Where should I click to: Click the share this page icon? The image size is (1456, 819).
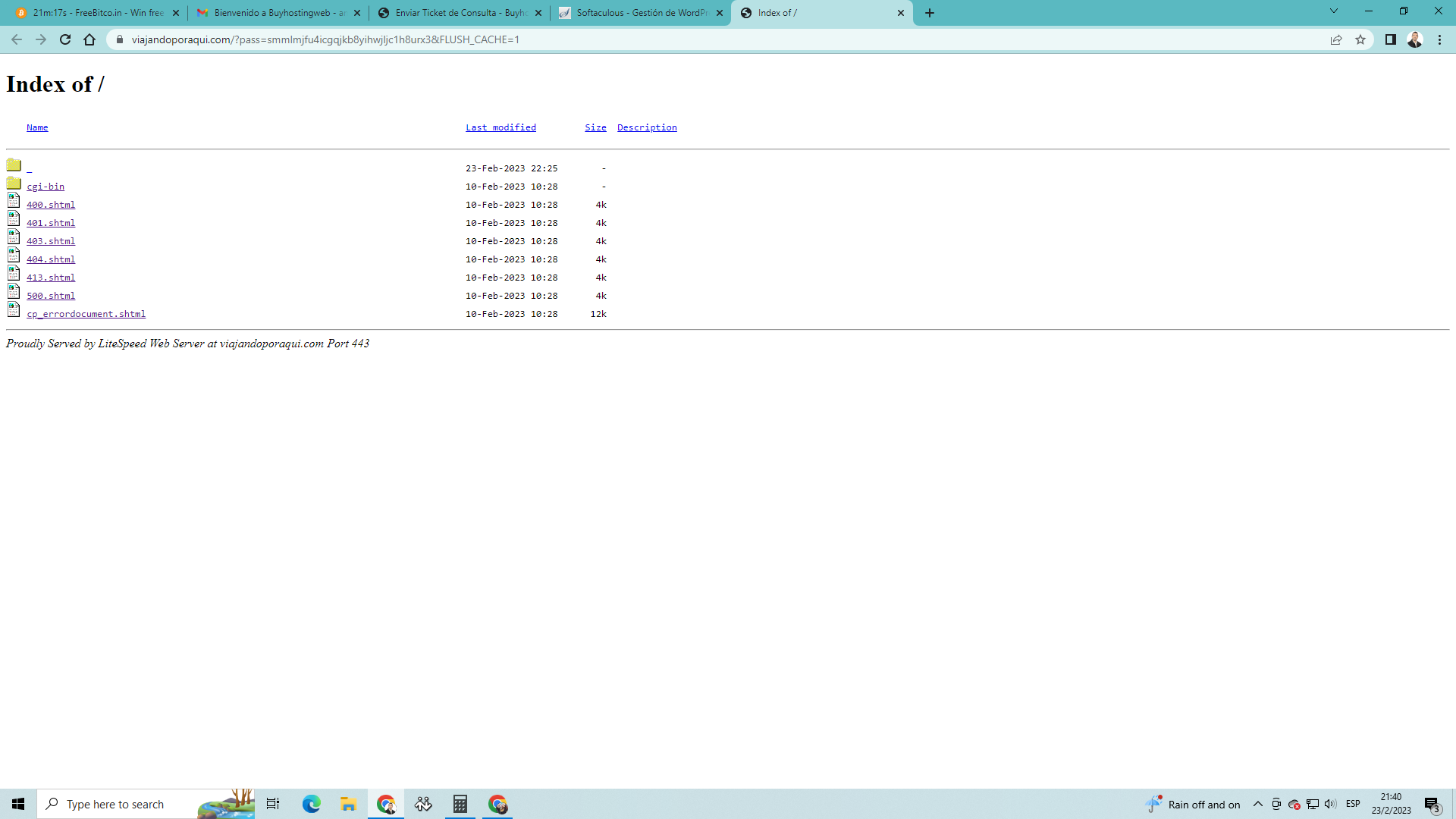click(1336, 39)
